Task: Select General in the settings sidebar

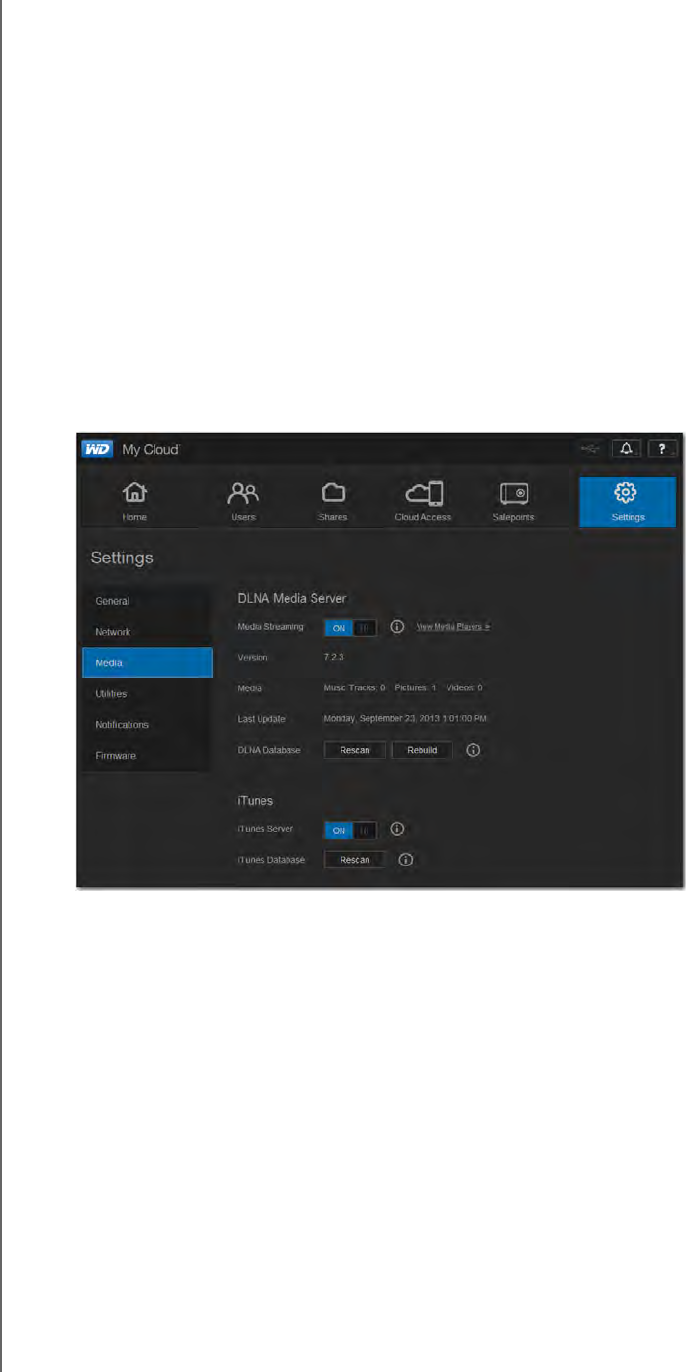Action: point(147,601)
